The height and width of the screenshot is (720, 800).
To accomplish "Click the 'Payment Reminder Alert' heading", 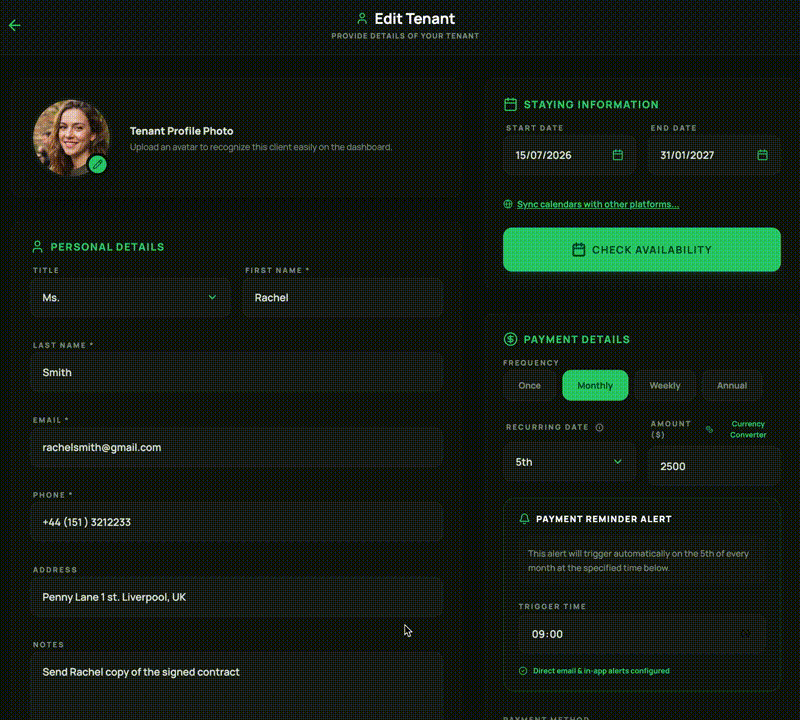I will coord(604,519).
